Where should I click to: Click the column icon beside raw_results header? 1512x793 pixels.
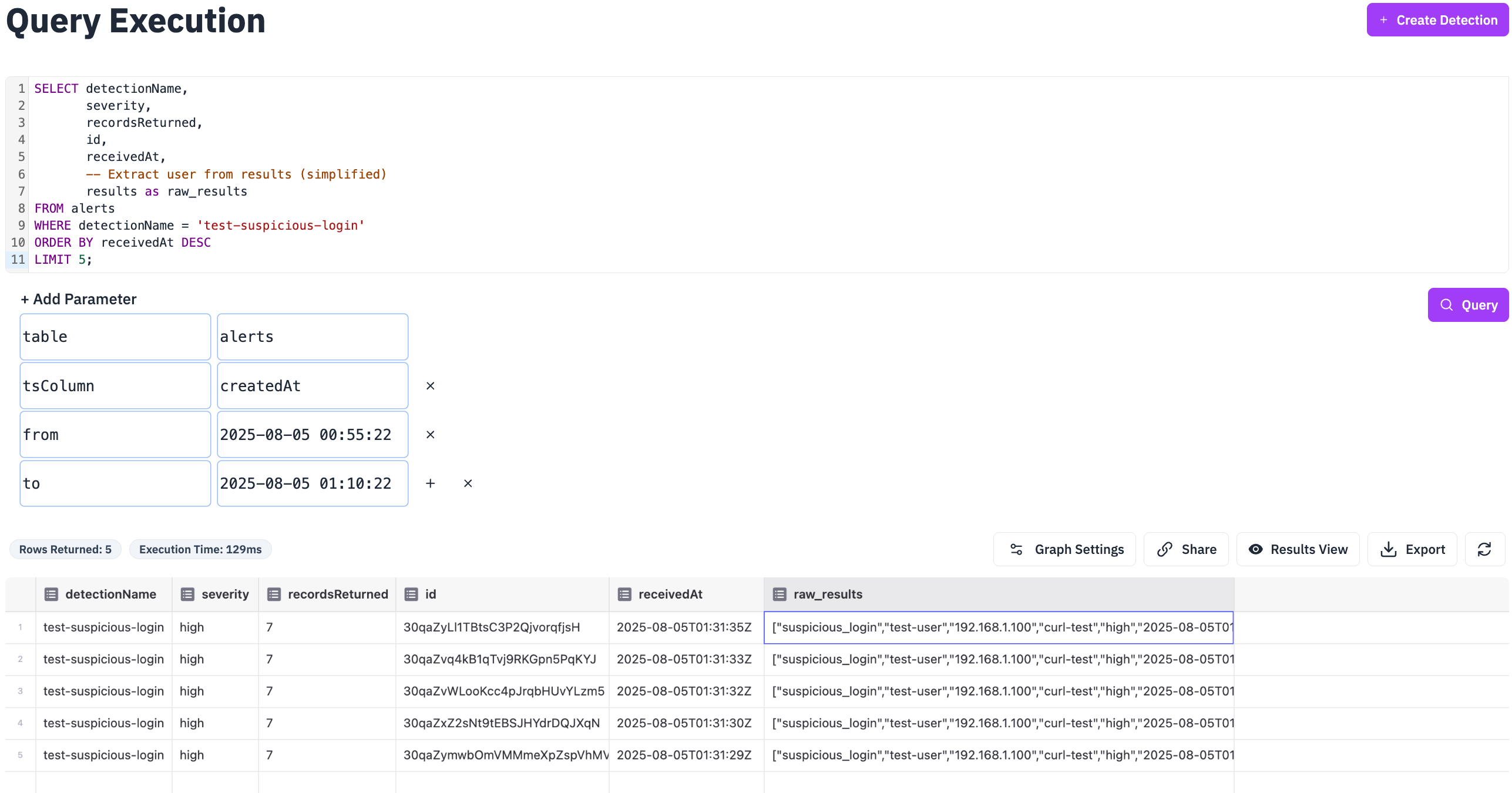pos(779,594)
